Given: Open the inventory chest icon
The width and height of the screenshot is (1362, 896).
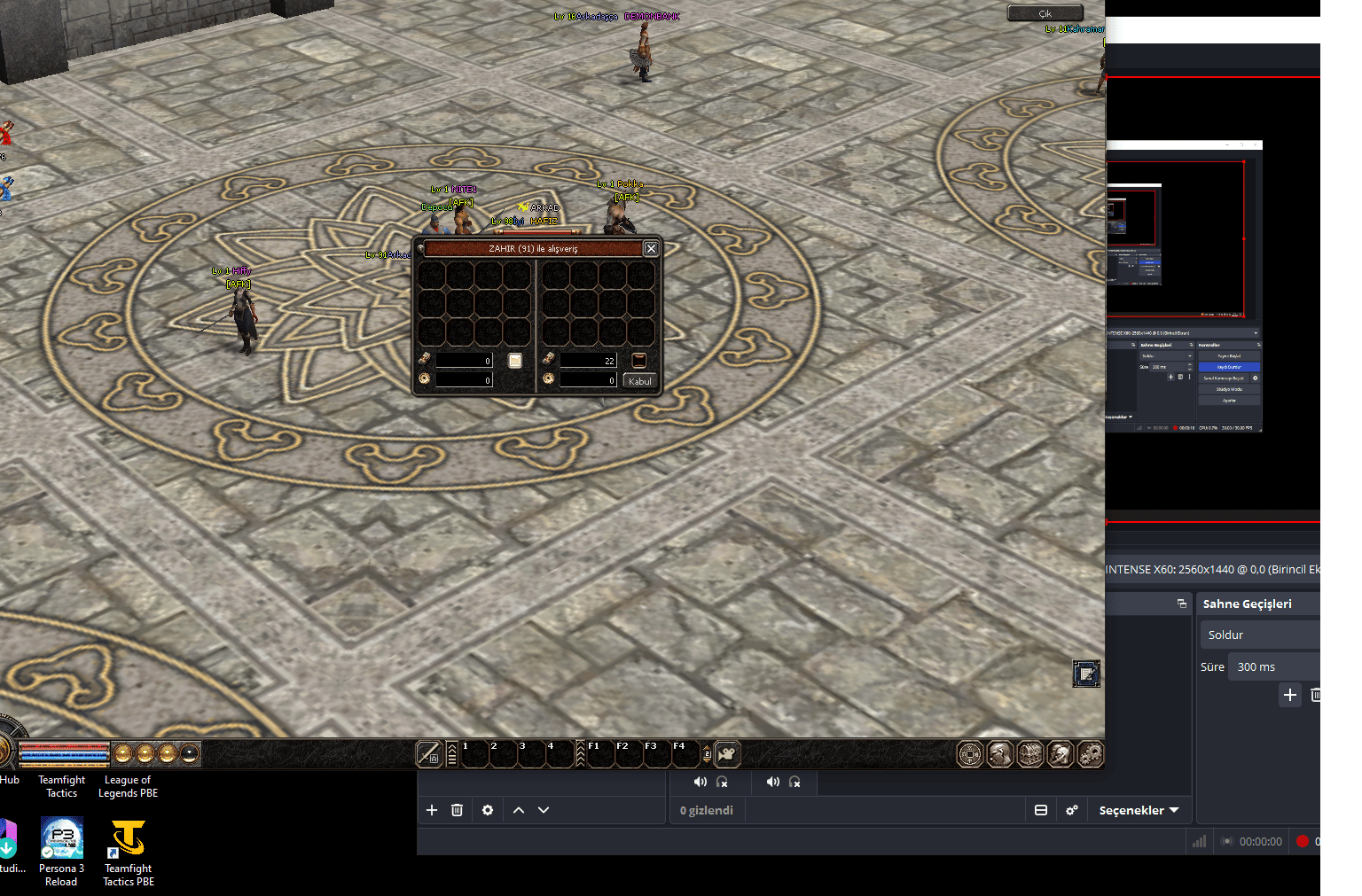Looking at the screenshot, I should [1030, 754].
